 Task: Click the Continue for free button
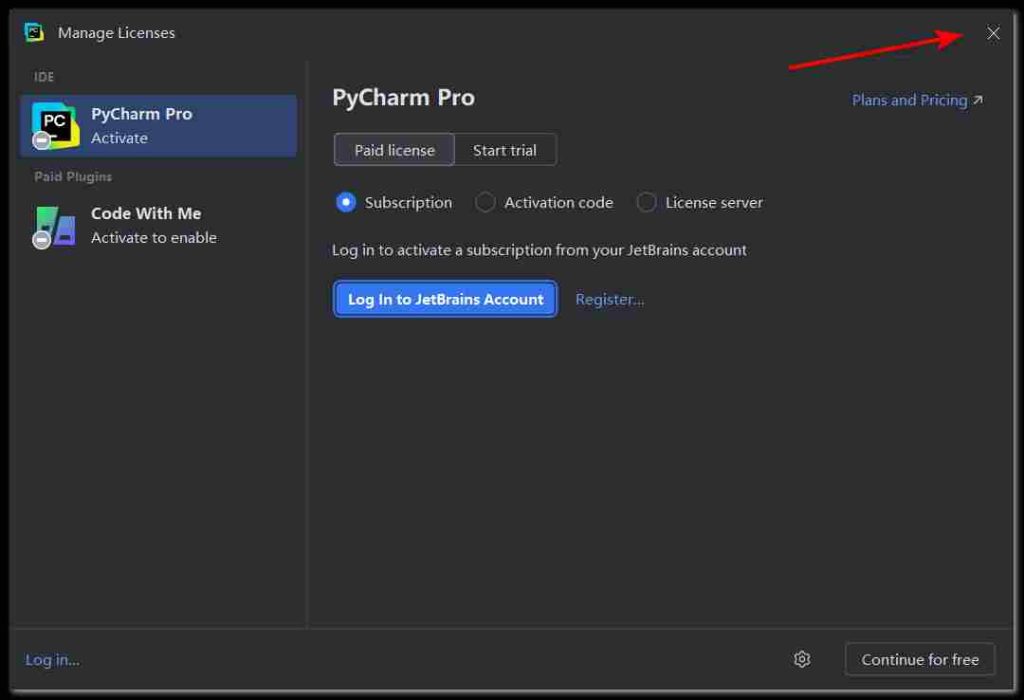(920, 659)
